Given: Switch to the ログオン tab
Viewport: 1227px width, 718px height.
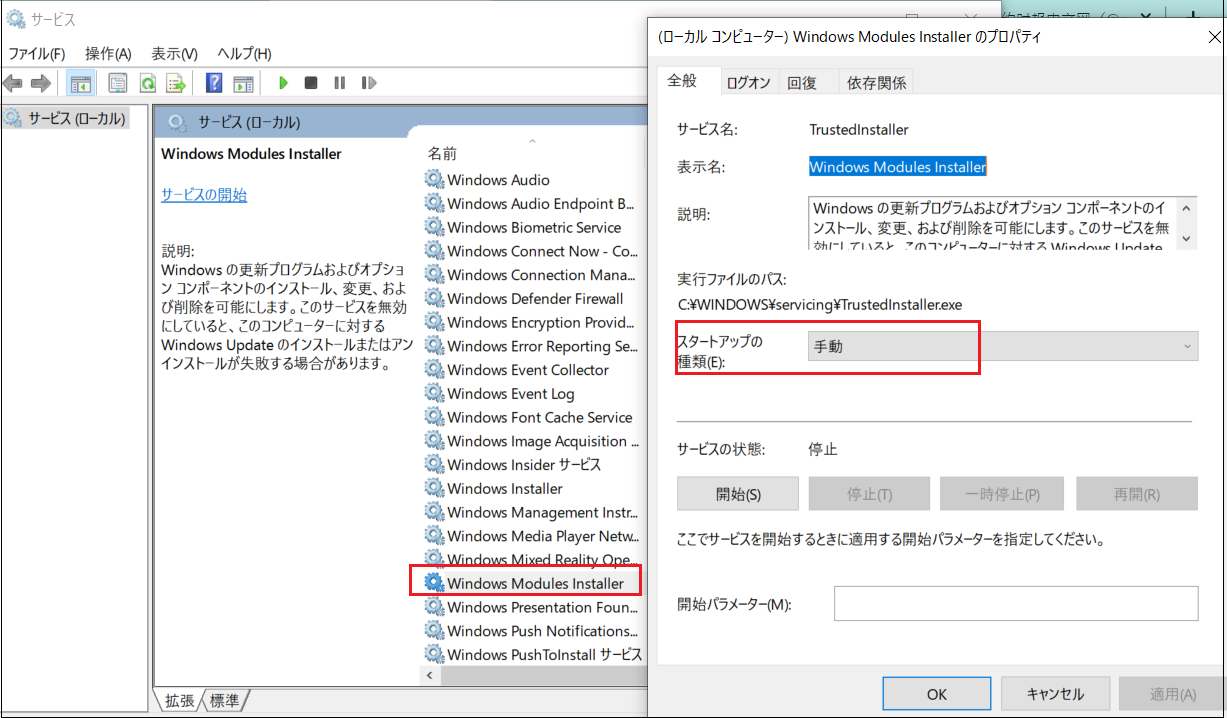Looking at the screenshot, I should pos(748,83).
